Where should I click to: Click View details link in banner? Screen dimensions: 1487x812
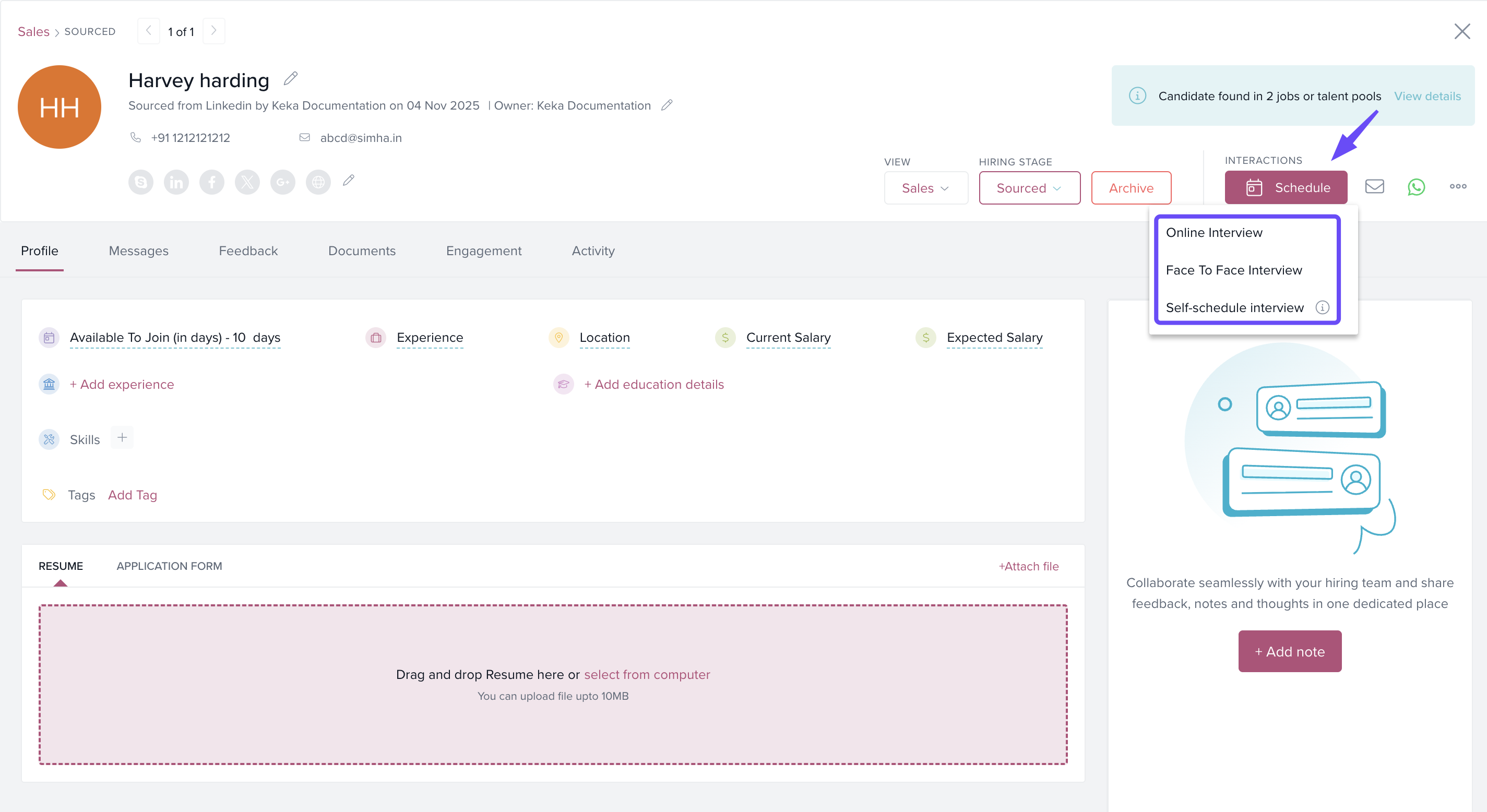point(1427,97)
